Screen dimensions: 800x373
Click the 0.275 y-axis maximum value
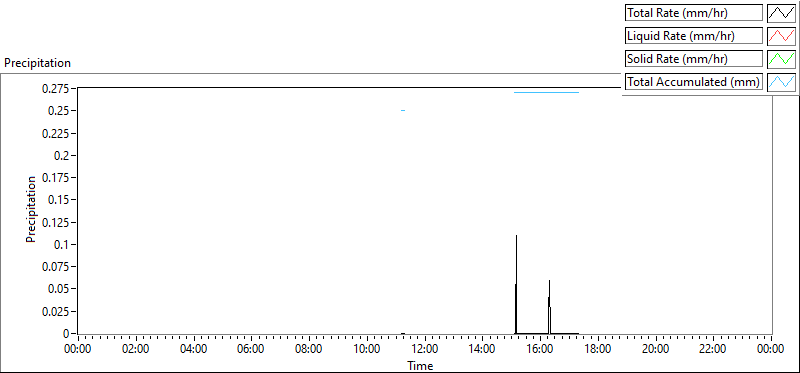(59, 89)
